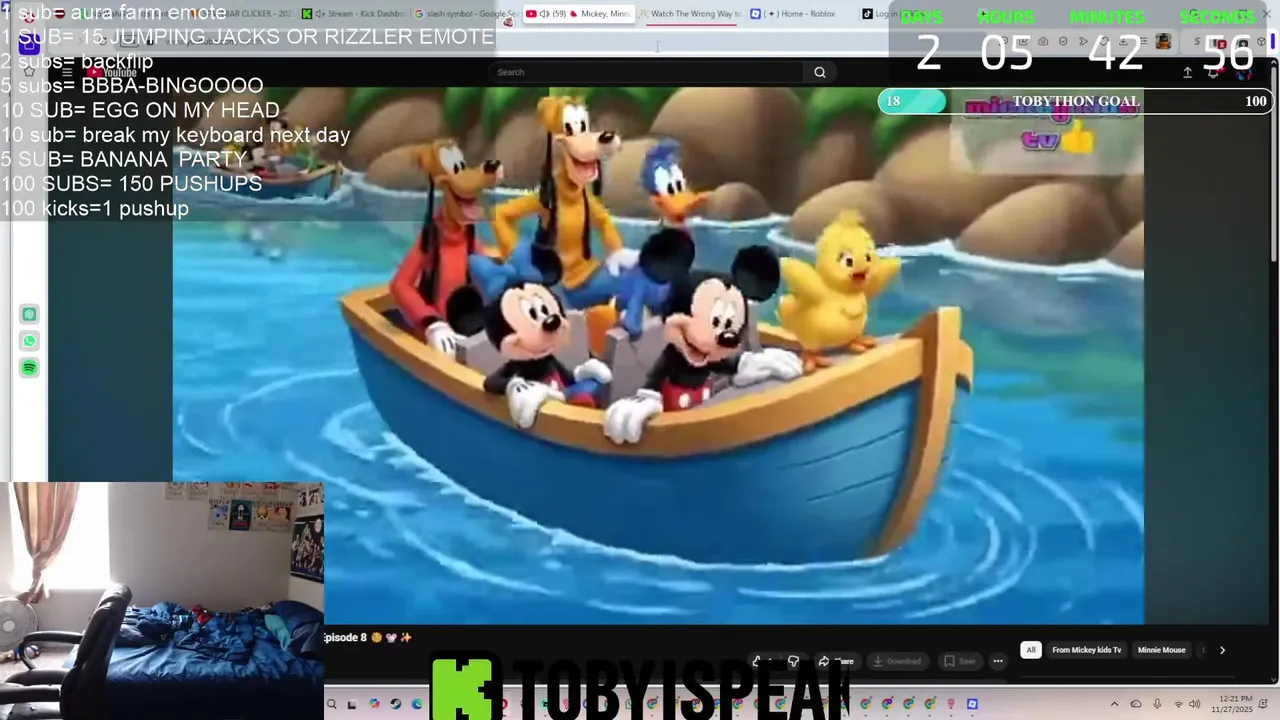Pause the Mickey Mouse boat video

[x=658, y=355]
